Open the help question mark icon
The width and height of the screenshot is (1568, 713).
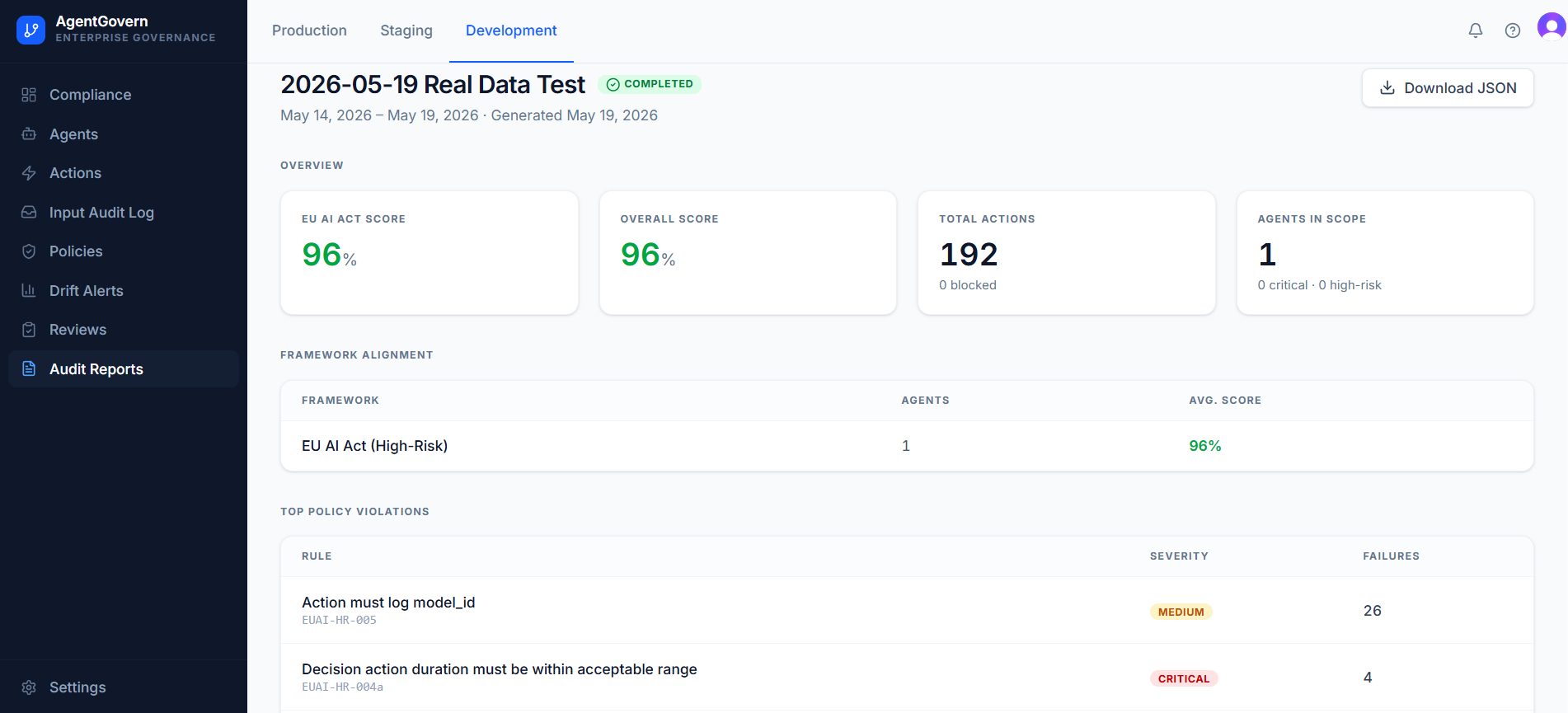(1513, 30)
